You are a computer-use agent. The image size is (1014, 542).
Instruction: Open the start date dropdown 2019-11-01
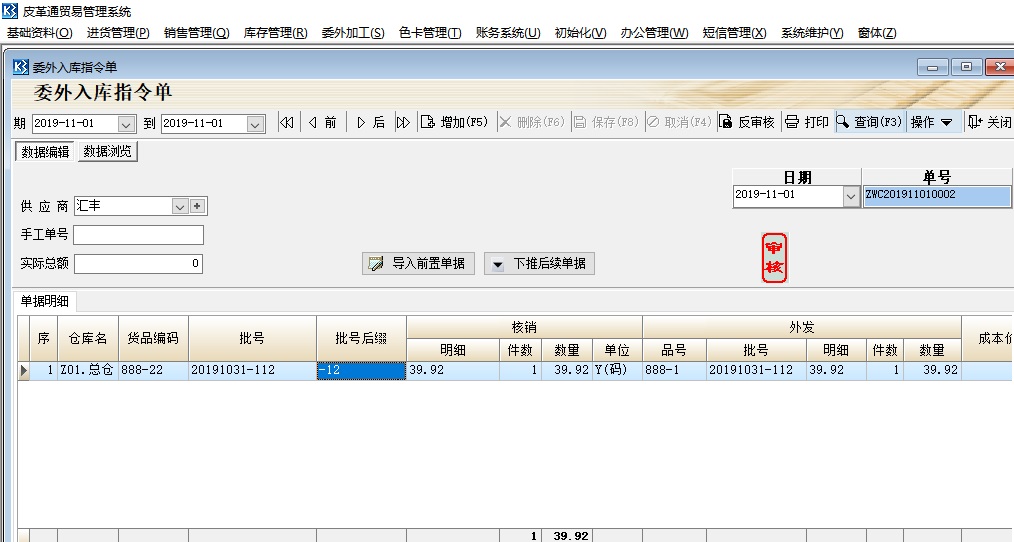(x=126, y=124)
